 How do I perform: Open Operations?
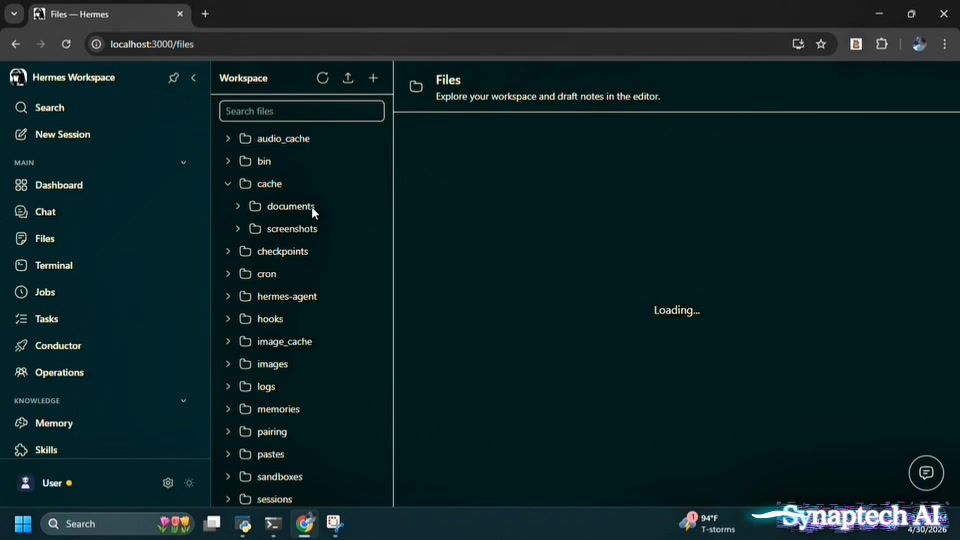click(59, 372)
